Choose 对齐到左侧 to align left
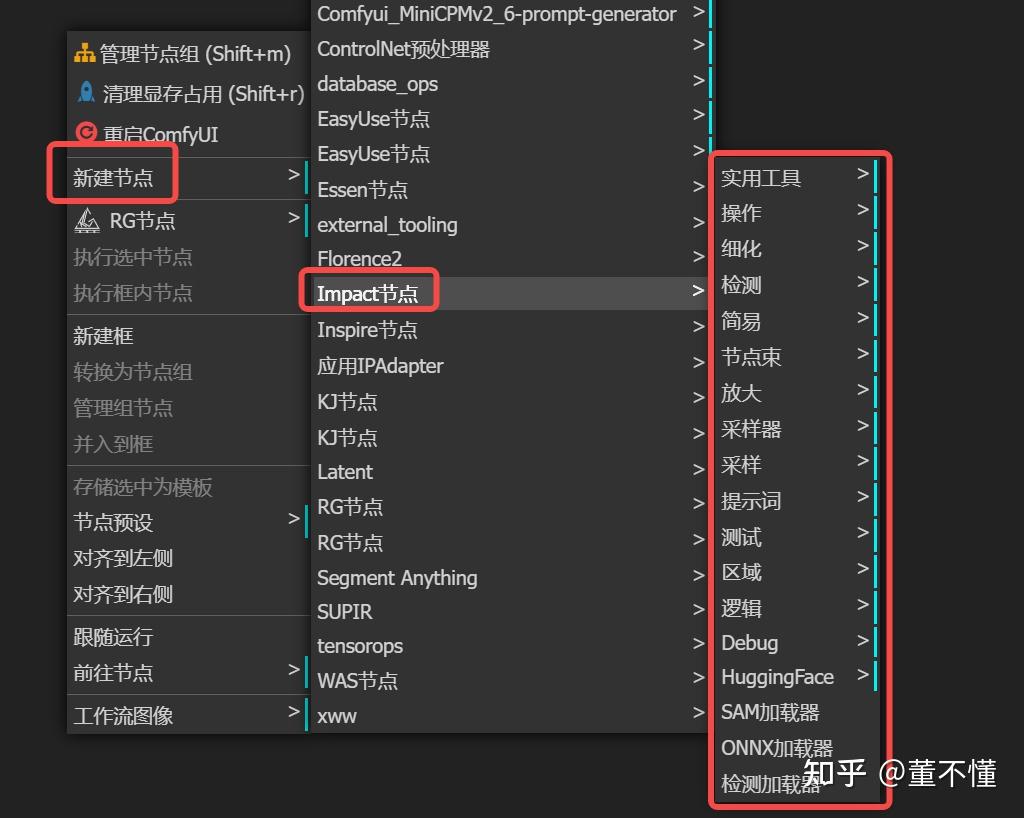 pos(187,559)
